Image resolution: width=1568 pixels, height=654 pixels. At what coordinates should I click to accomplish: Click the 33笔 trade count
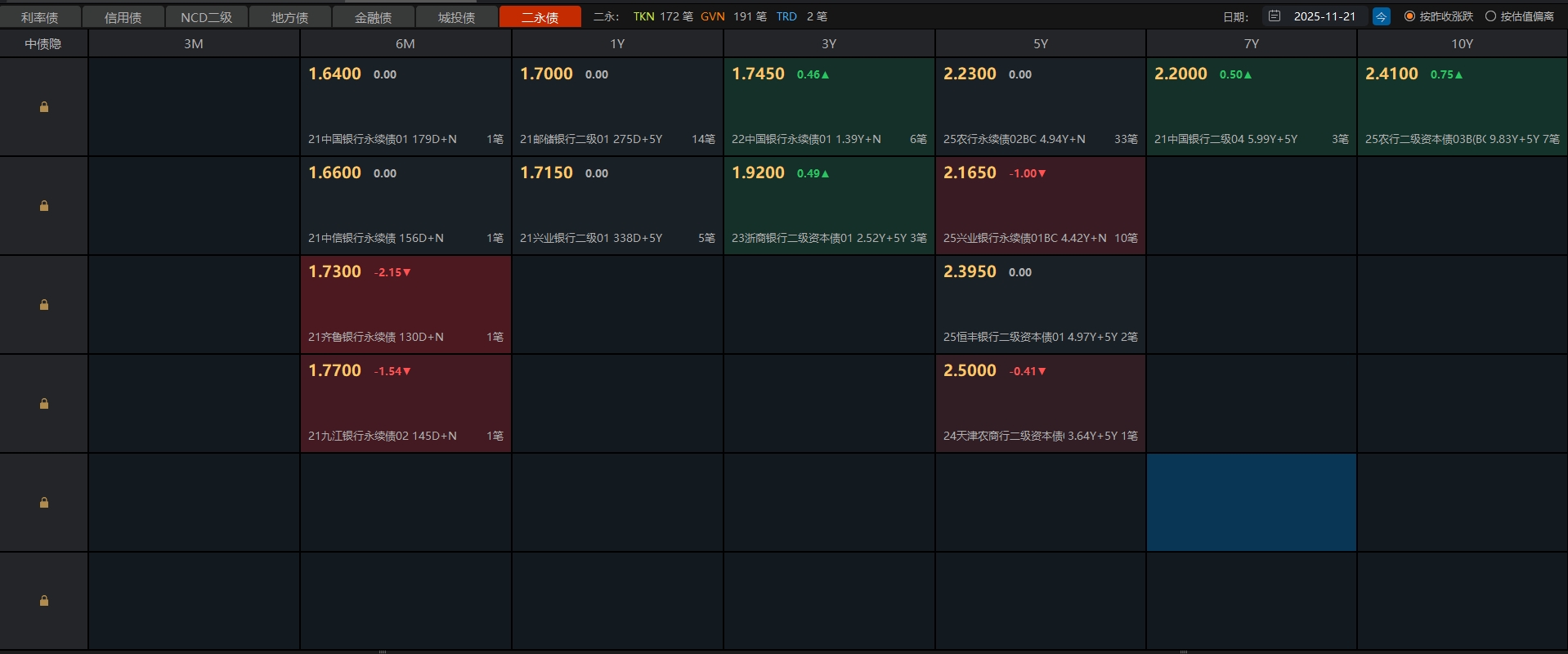pyautogui.click(x=1126, y=139)
